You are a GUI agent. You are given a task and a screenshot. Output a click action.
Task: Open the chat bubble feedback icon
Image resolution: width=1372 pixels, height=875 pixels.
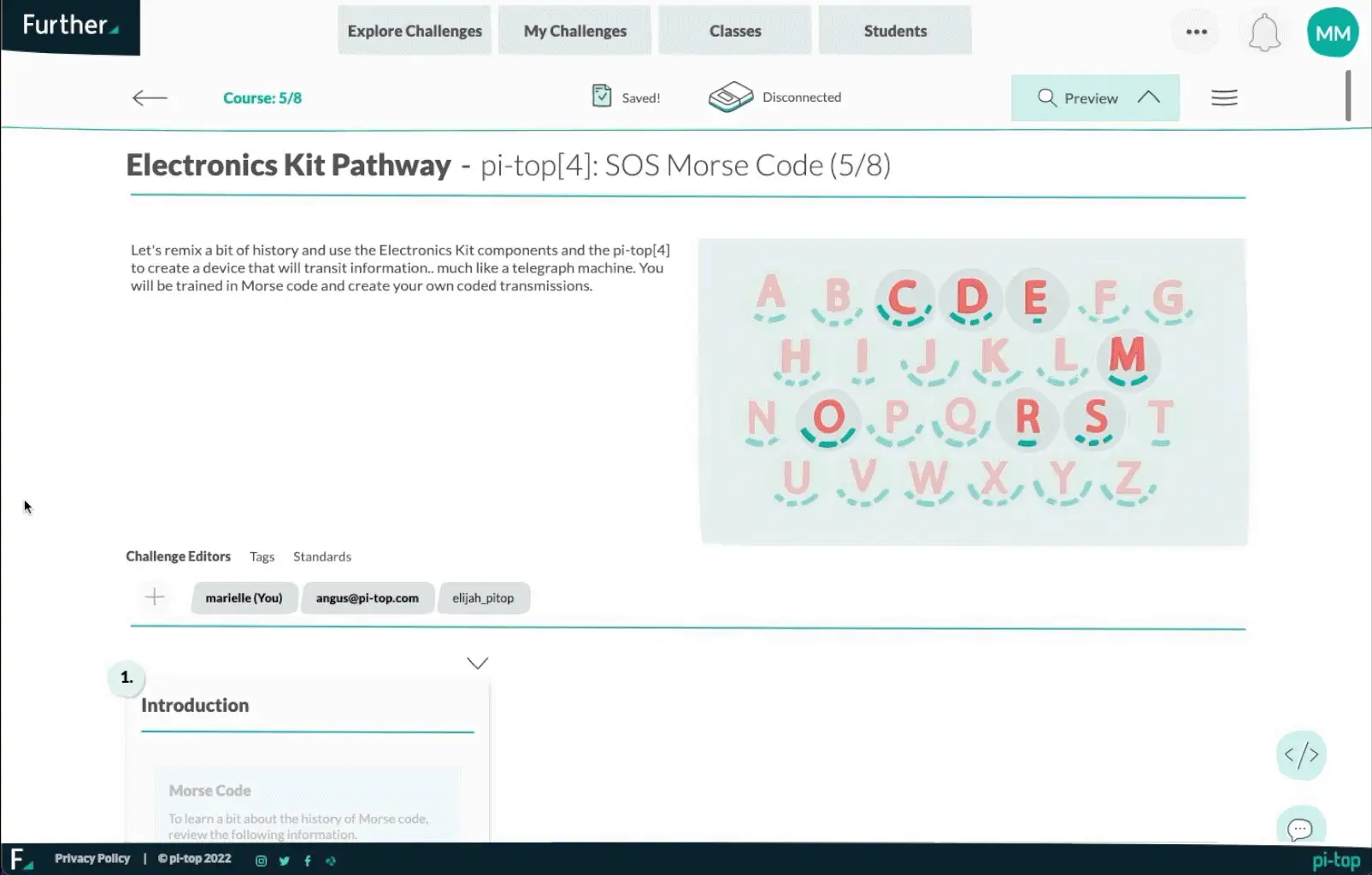pyautogui.click(x=1300, y=827)
